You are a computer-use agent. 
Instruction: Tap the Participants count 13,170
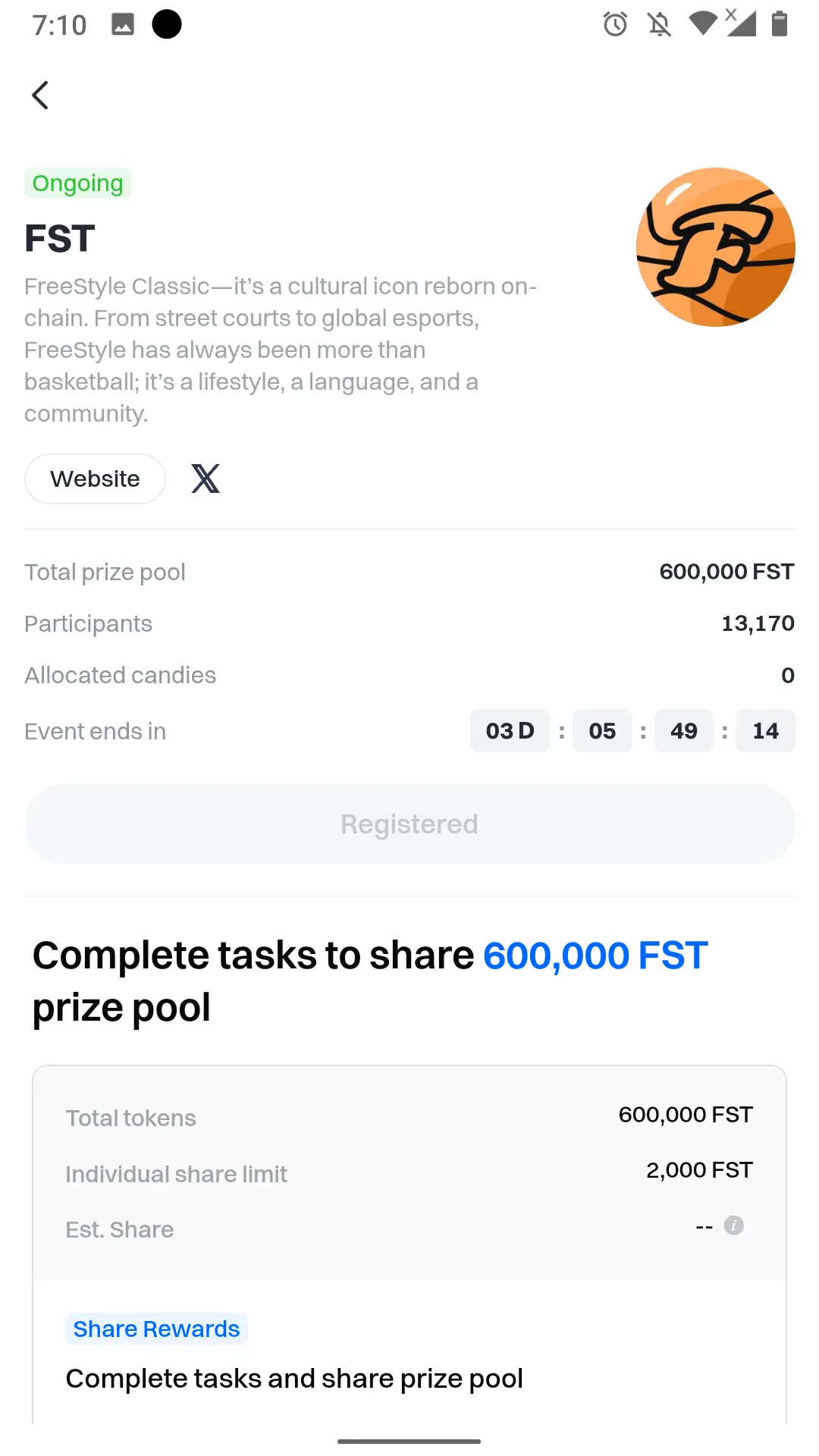[x=758, y=623]
